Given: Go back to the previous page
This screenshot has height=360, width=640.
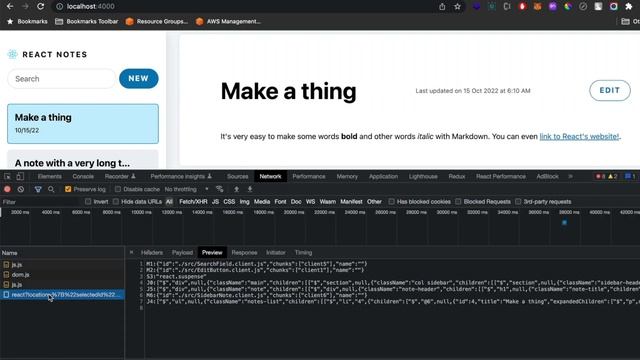Looking at the screenshot, I should [x=10, y=7].
